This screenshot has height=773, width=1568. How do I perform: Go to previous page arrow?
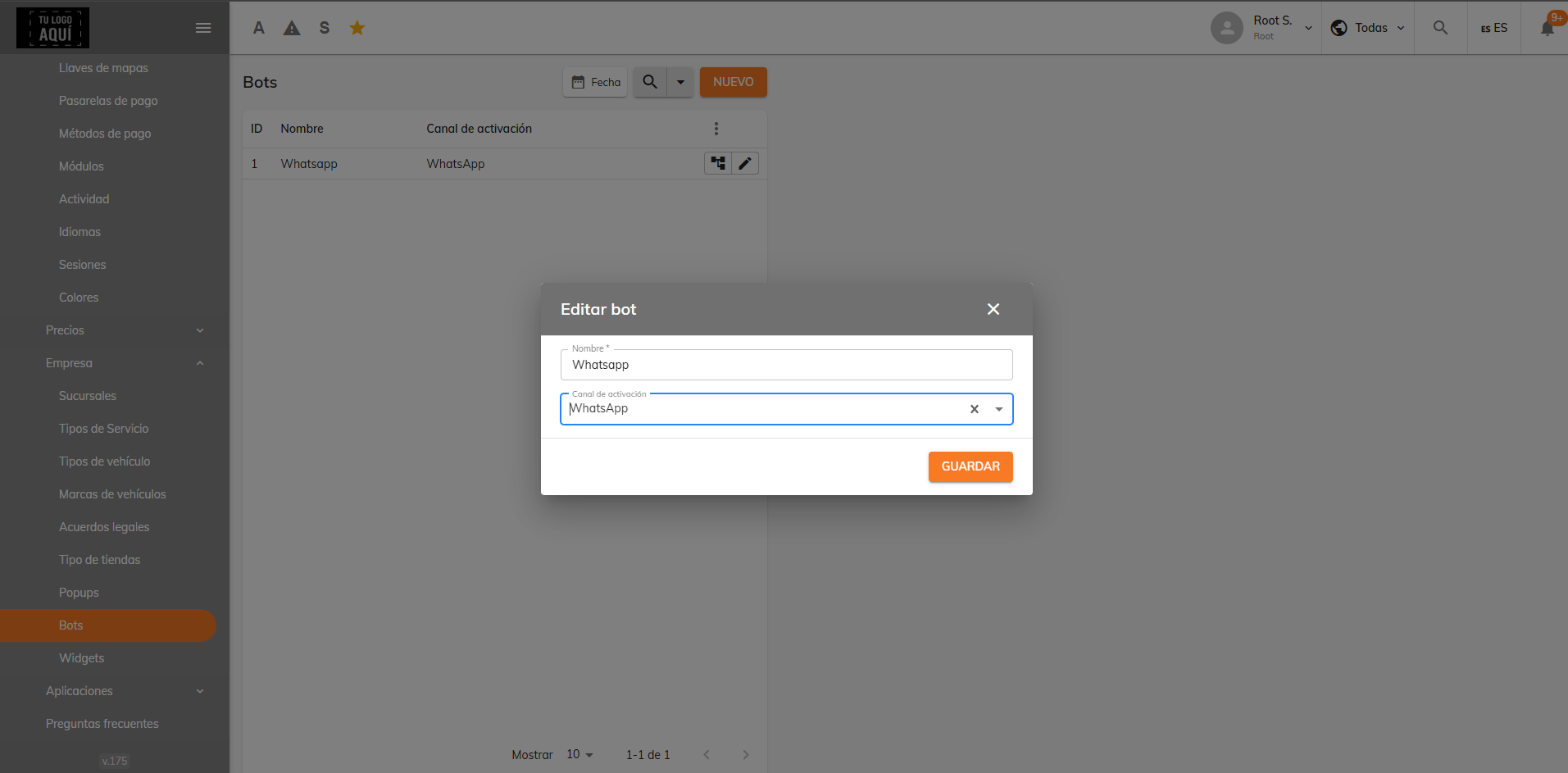707,755
